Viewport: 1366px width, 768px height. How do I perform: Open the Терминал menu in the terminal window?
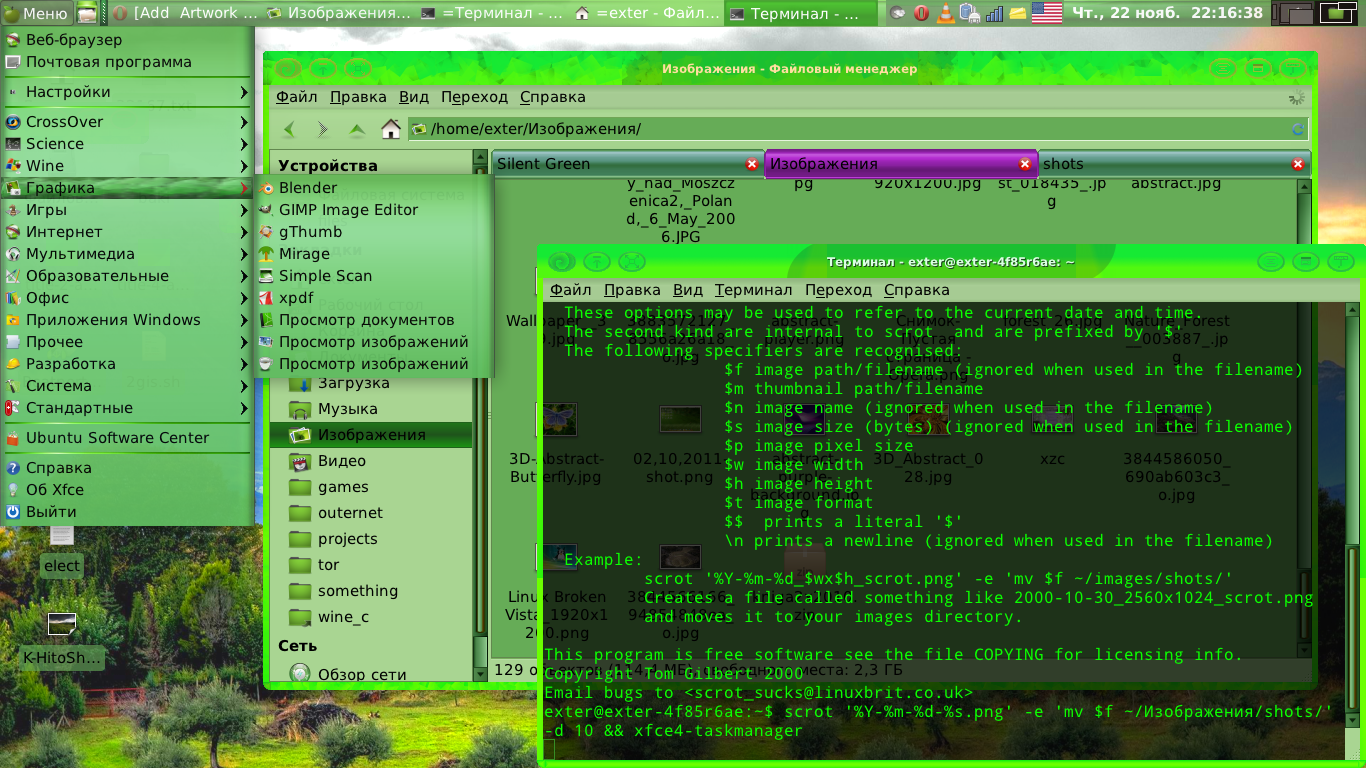[753, 290]
